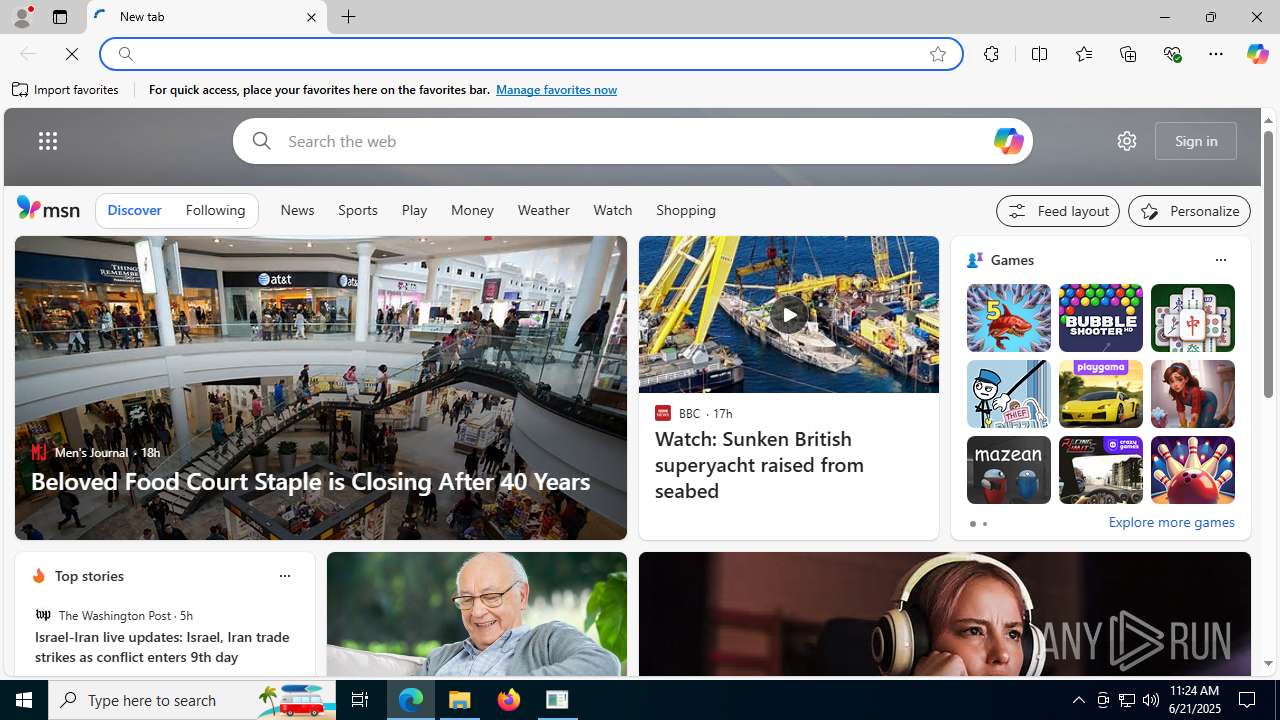The height and width of the screenshot is (720, 1280).
Task: Open Task View on taskbar
Action: (360, 700)
